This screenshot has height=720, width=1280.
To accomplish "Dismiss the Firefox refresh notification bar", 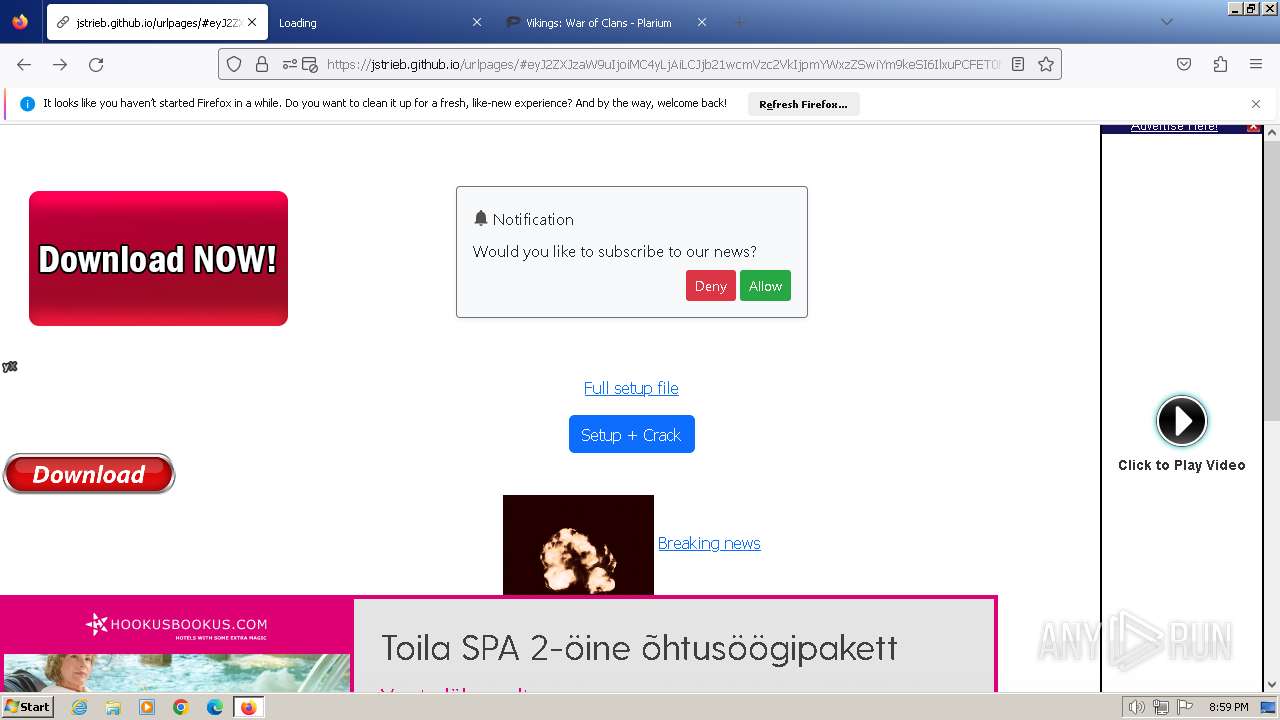I will [1256, 104].
